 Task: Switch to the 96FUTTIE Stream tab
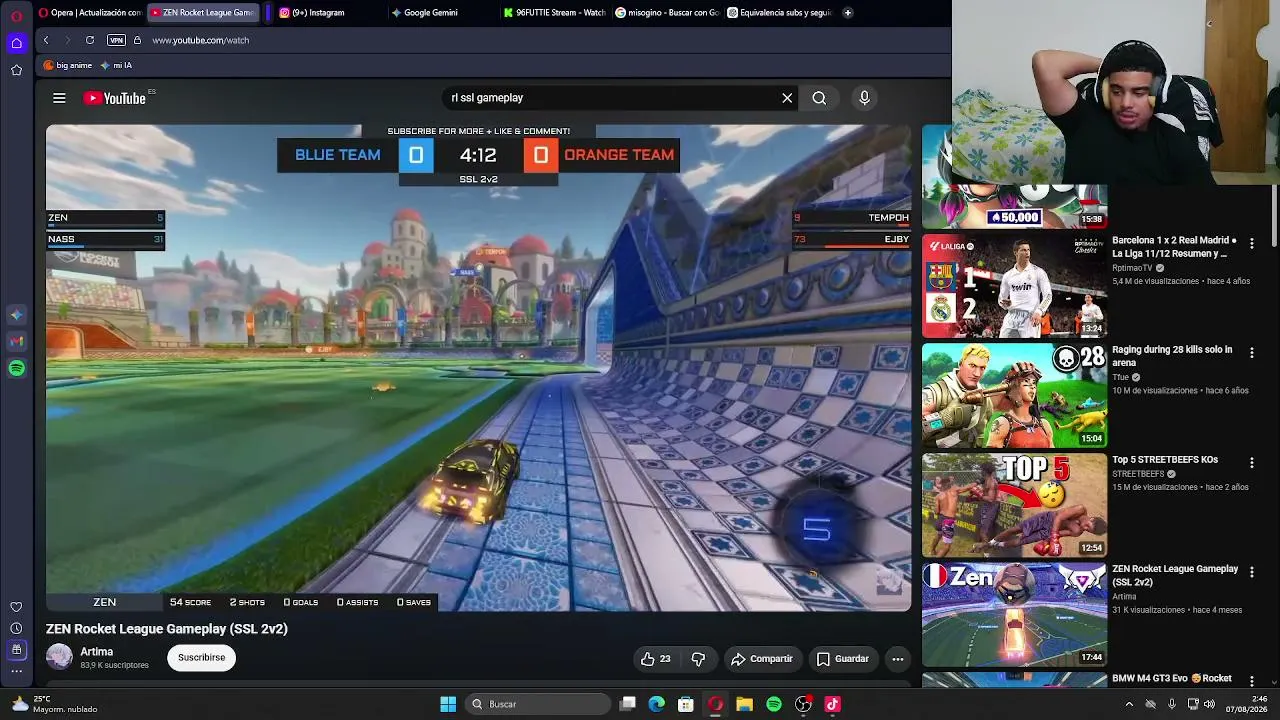point(555,13)
